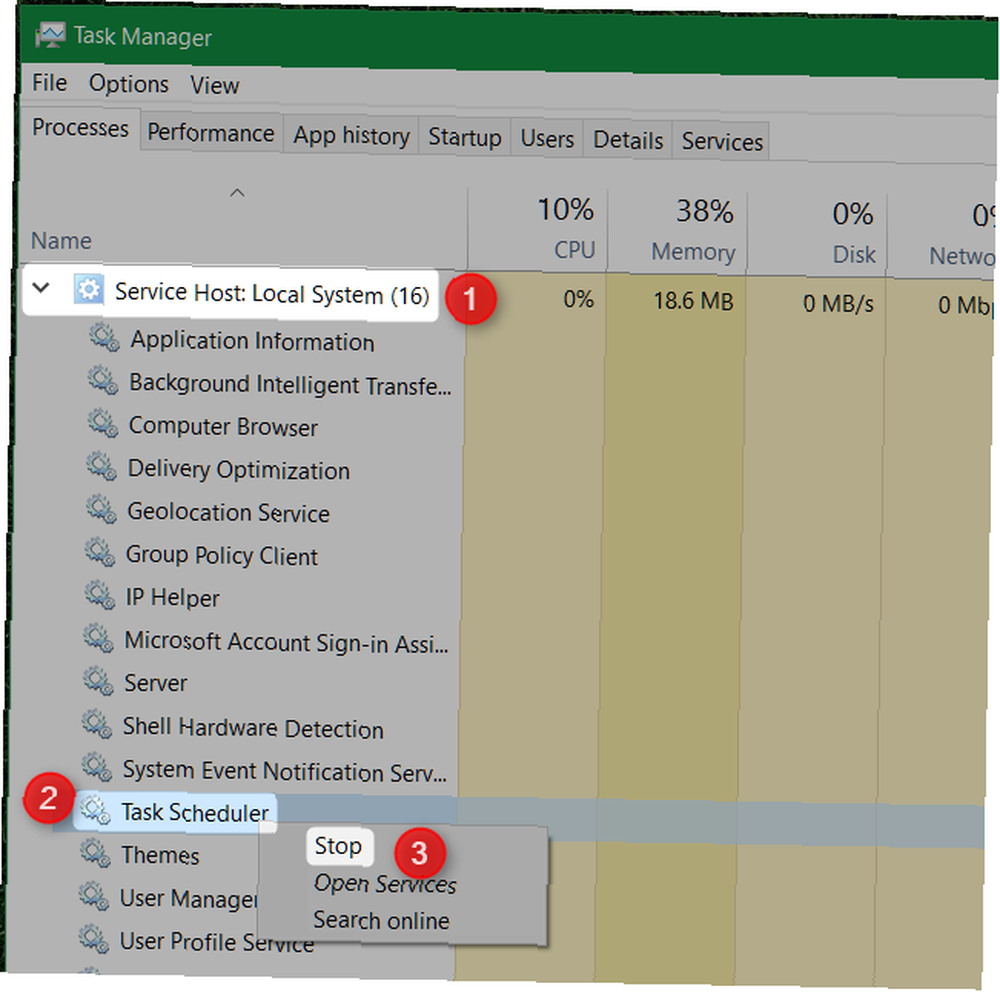Switch to the Details tab

coord(628,140)
